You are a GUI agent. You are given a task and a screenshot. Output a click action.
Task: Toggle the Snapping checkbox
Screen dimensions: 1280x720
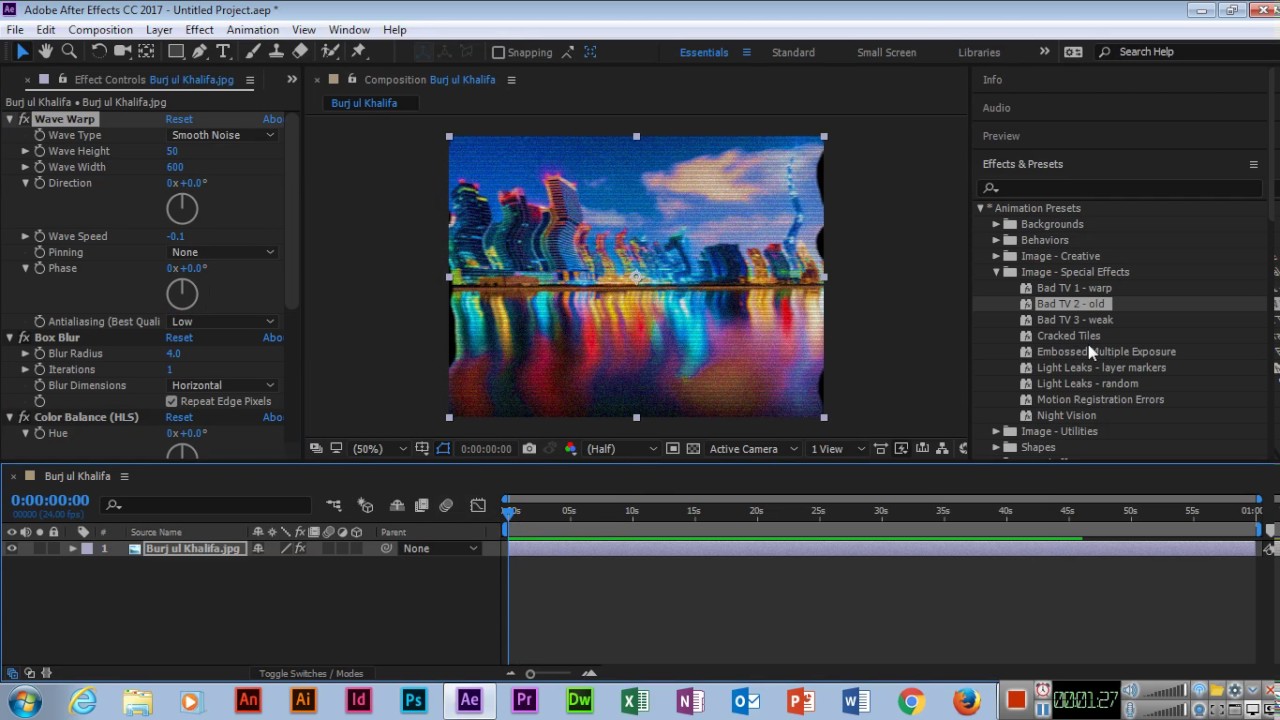499,52
